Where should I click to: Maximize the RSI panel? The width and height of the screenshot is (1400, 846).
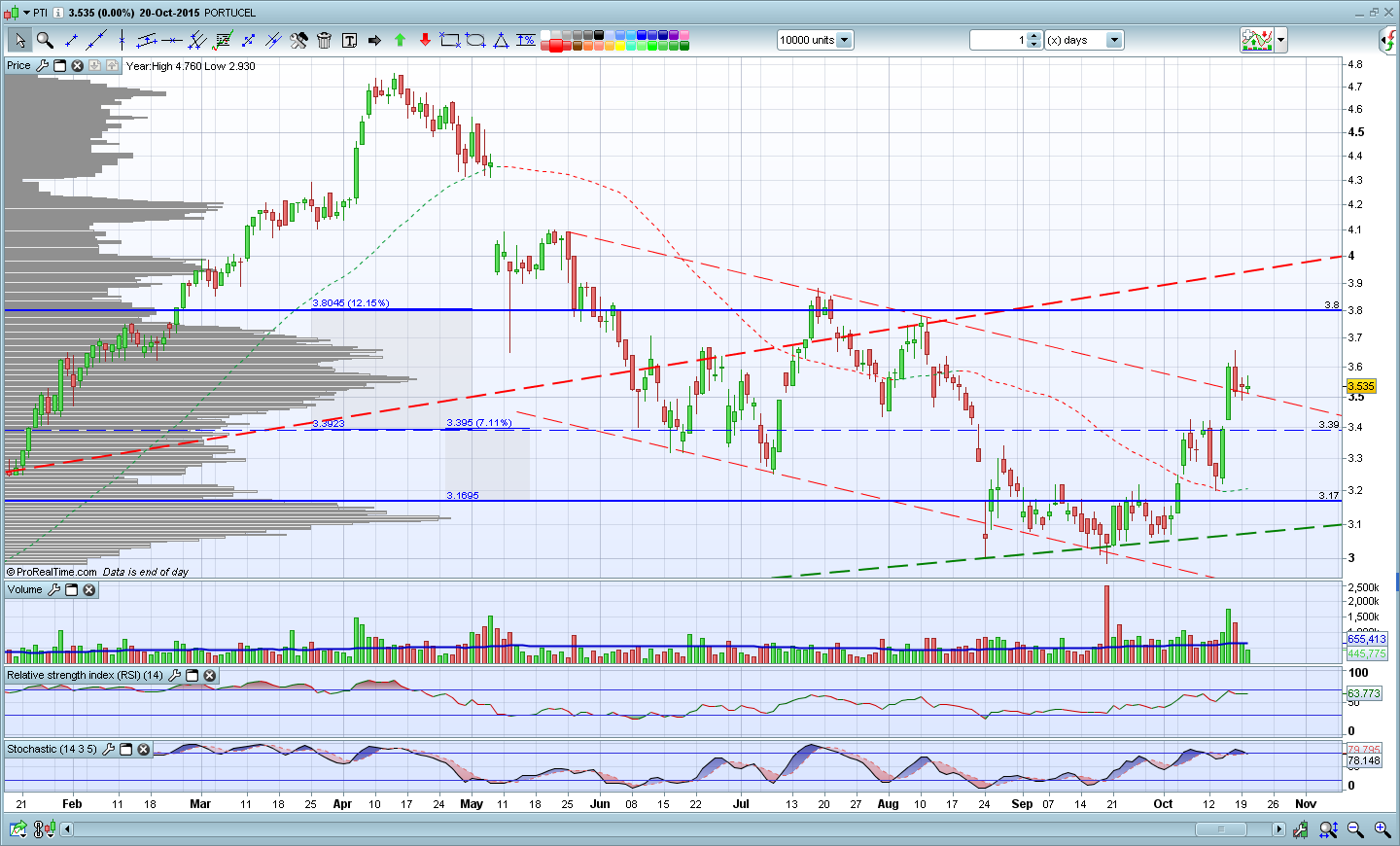tap(192, 675)
